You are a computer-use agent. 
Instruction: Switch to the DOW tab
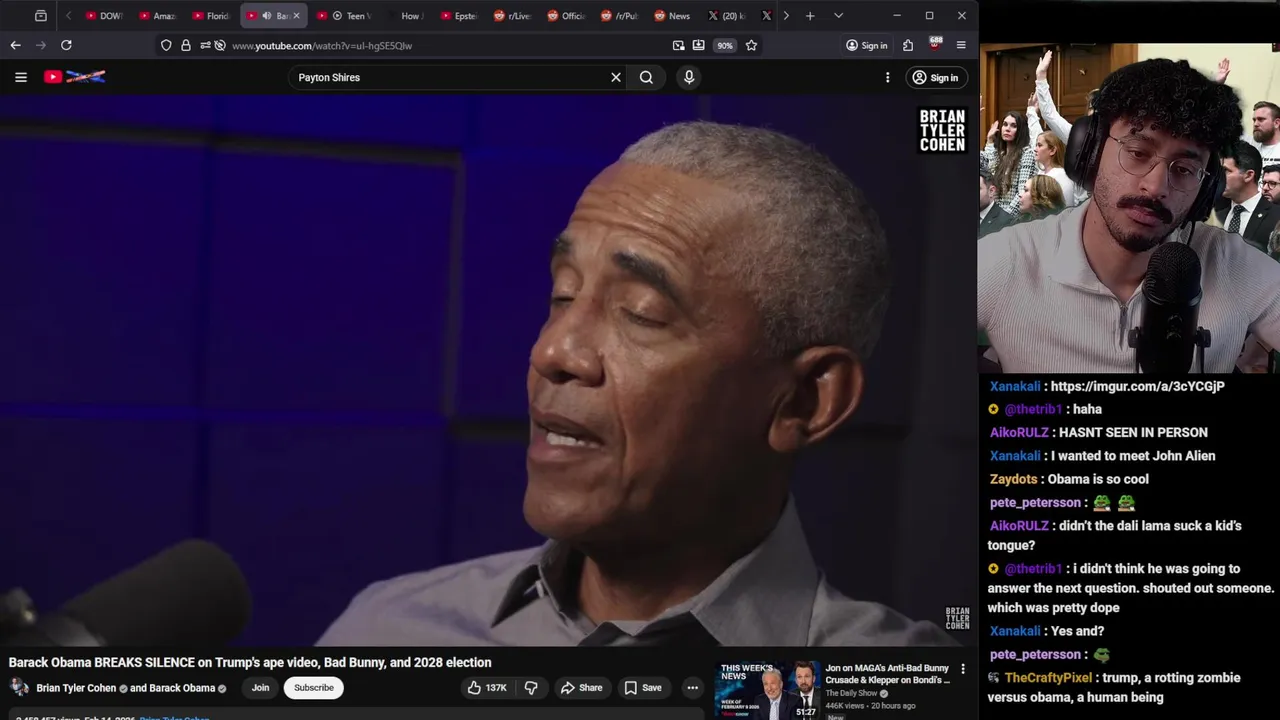point(104,16)
